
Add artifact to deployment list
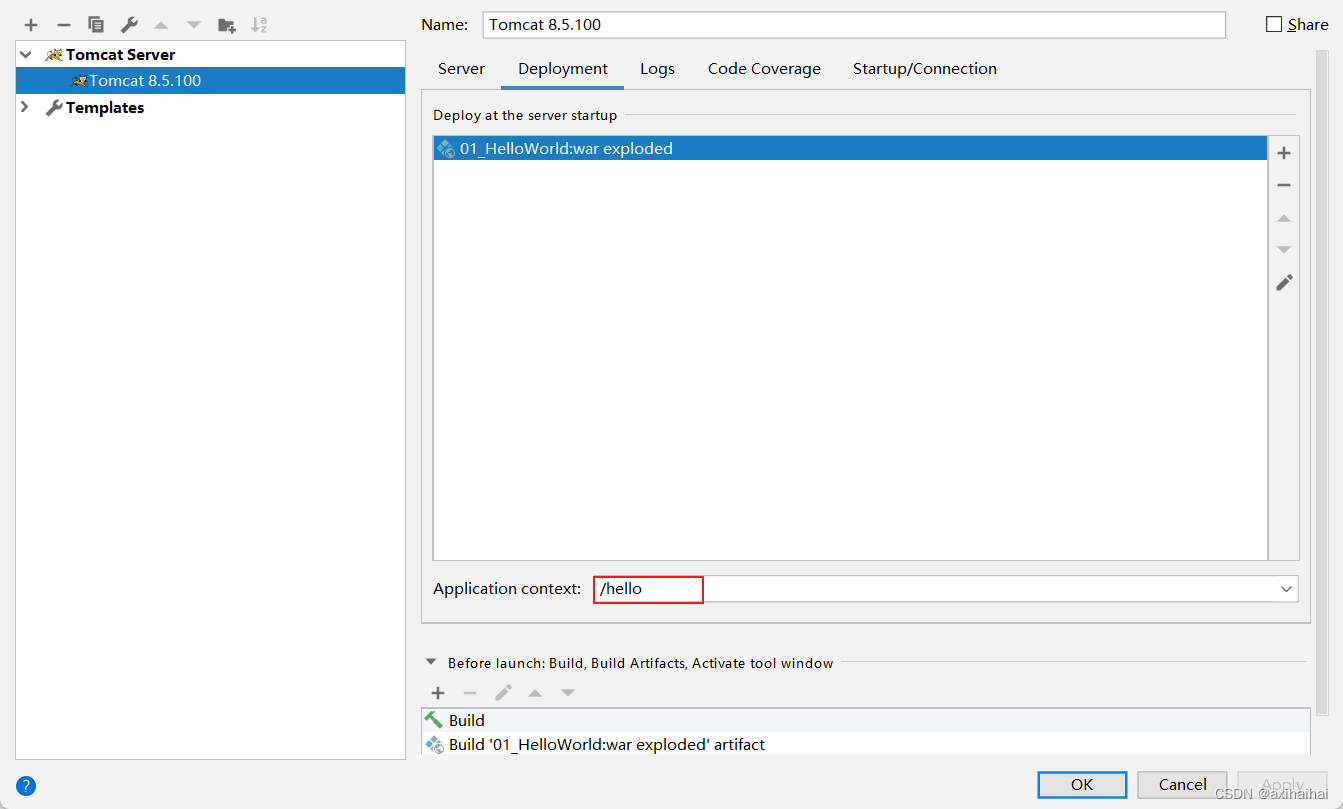pyautogui.click(x=1284, y=153)
